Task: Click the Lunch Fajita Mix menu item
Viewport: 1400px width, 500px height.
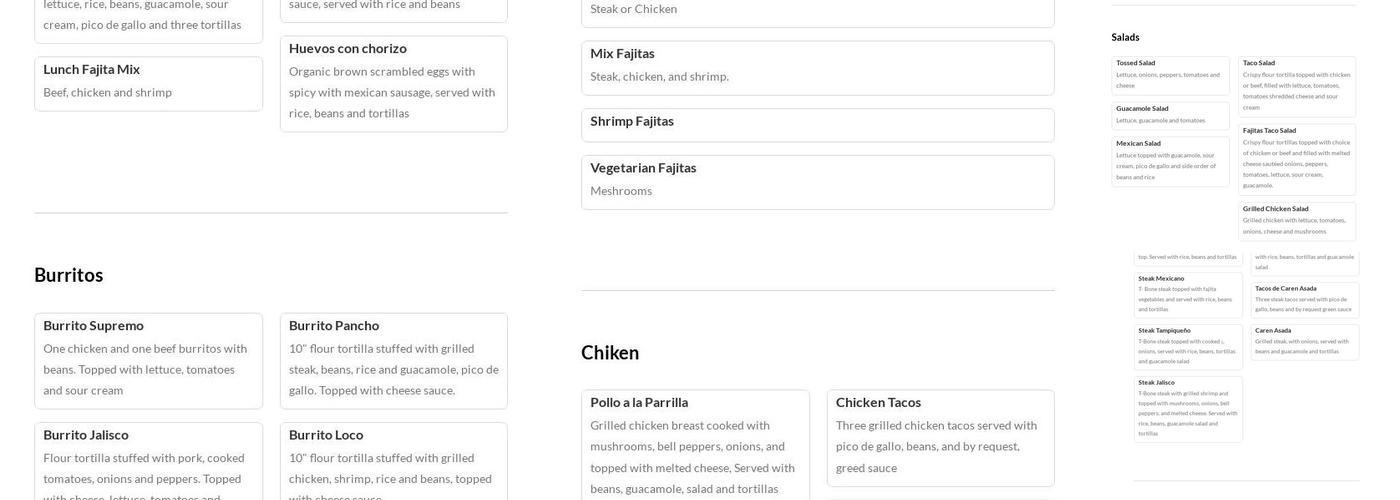Action: pyautogui.click(x=148, y=83)
